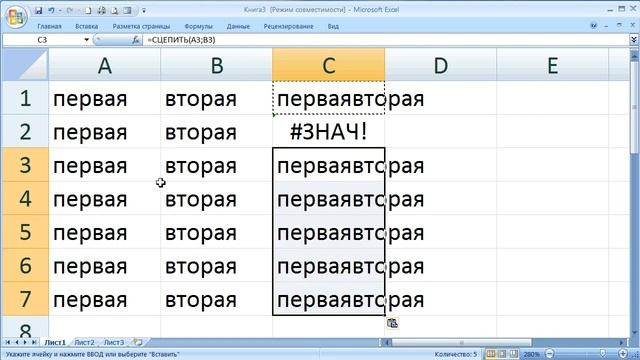The width and height of the screenshot is (640, 360).
Task: Save the workbook using toolbar icon
Action: [x=38, y=10]
